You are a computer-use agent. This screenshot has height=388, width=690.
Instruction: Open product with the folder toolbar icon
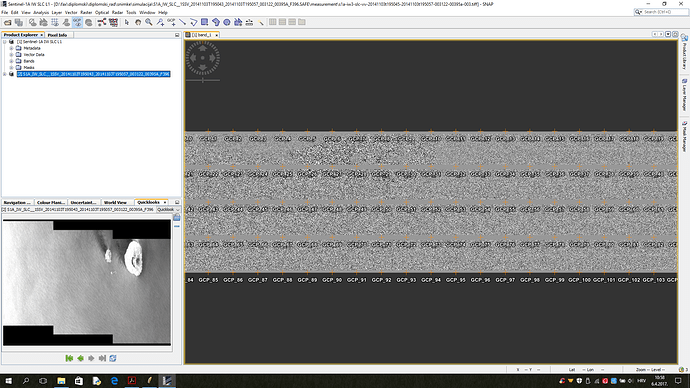click(7, 22)
